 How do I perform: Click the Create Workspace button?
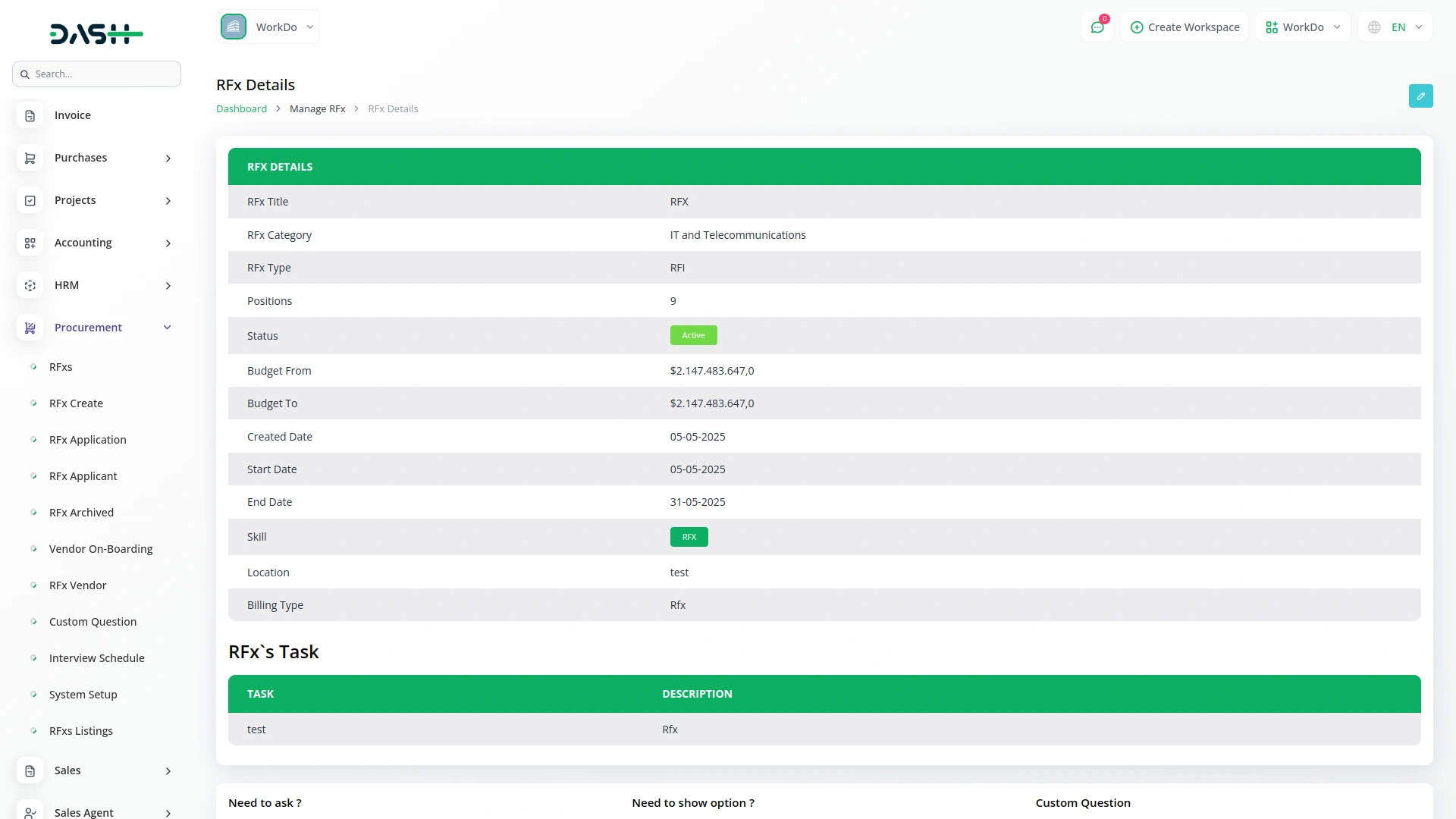click(1185, 27)
